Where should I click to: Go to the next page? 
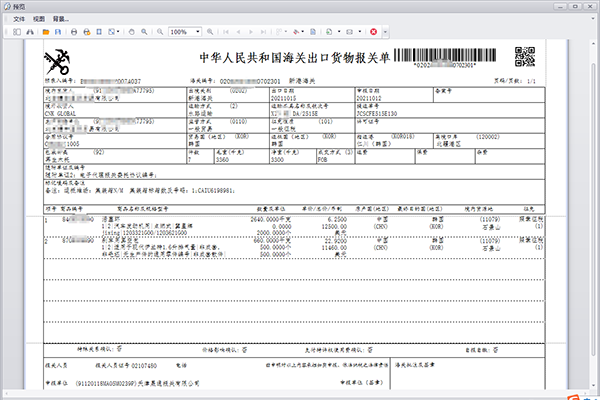[x=251, y=32]
